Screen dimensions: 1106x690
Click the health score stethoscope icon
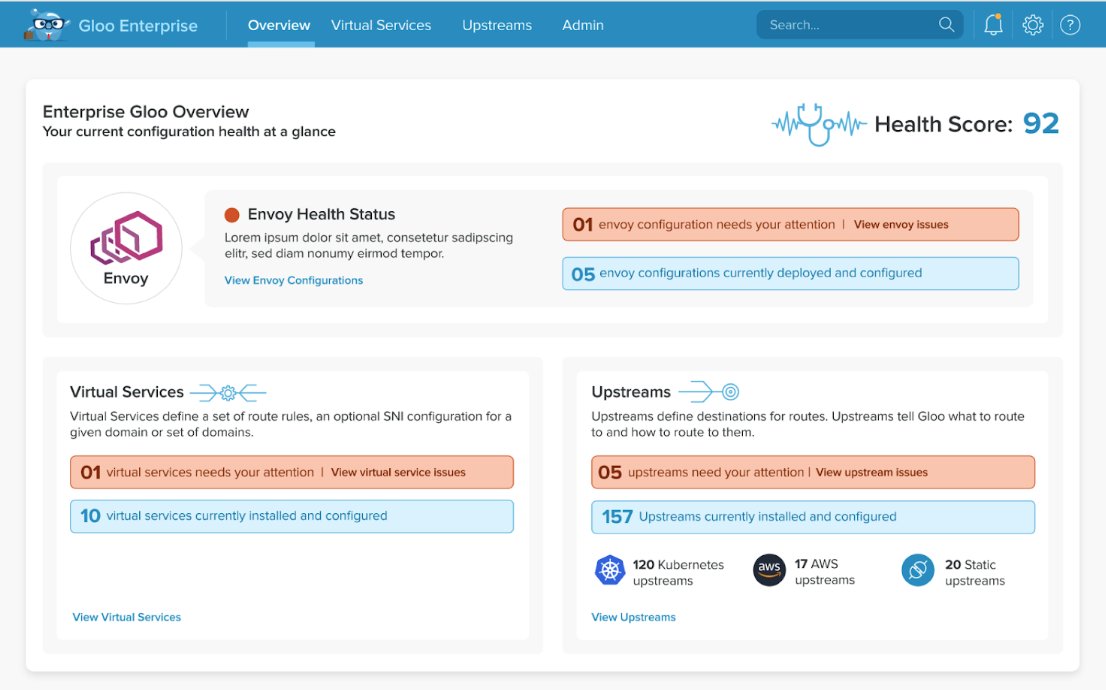[x=819, y=125]
